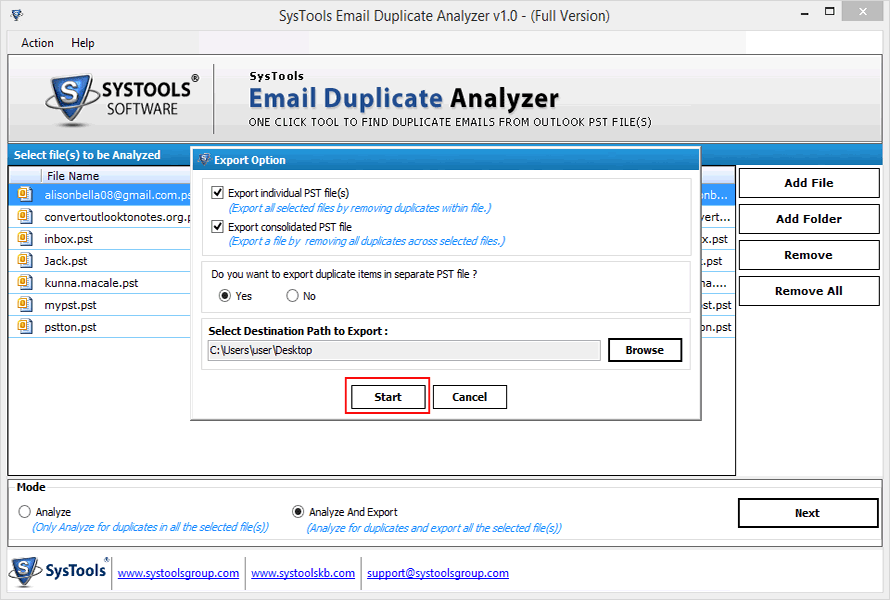Click the Next button
The height and width of the screenshot is (600, 890).
pos(808,513)
